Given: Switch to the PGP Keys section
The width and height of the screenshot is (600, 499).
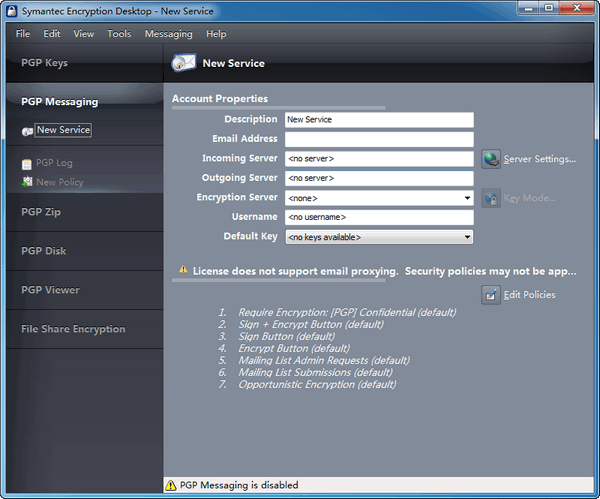Looking at the screenshot, I should [44, 63].
